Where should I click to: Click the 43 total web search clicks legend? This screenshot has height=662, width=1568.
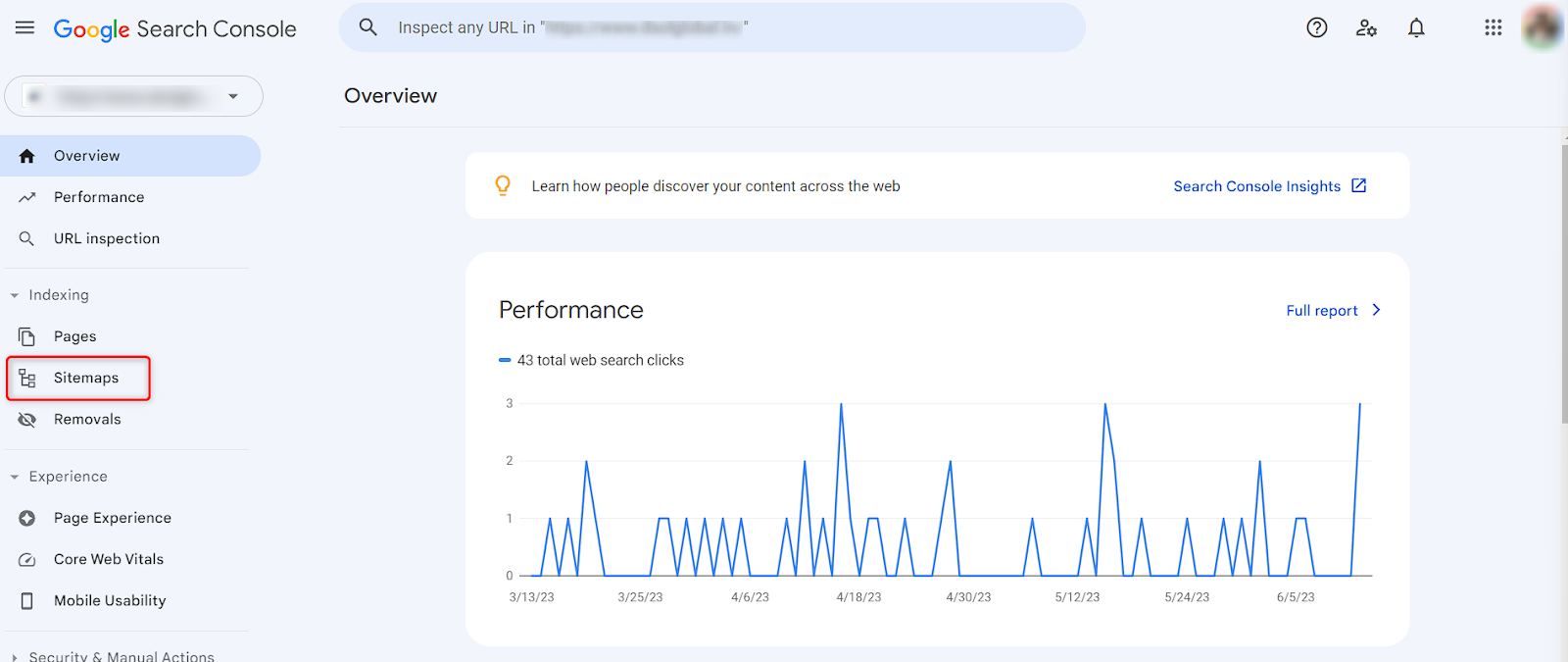[592, 360]
